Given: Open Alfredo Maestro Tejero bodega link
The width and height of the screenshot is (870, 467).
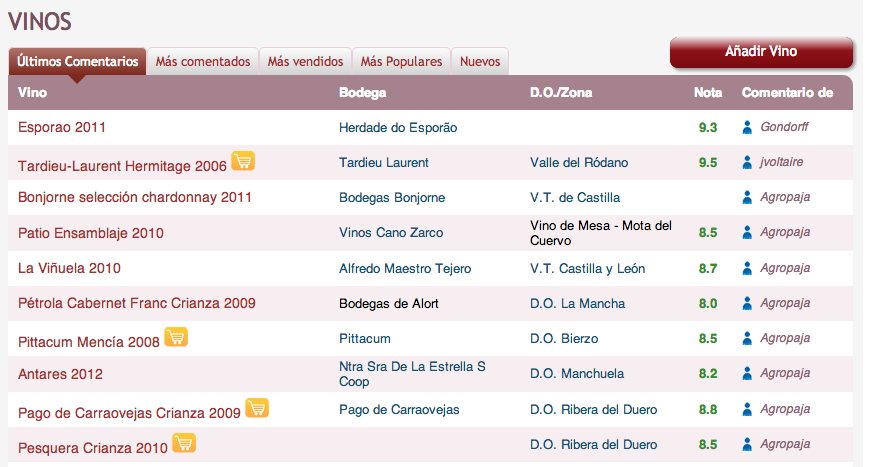Looking at the screenshot, I should [x=405, y=268].
